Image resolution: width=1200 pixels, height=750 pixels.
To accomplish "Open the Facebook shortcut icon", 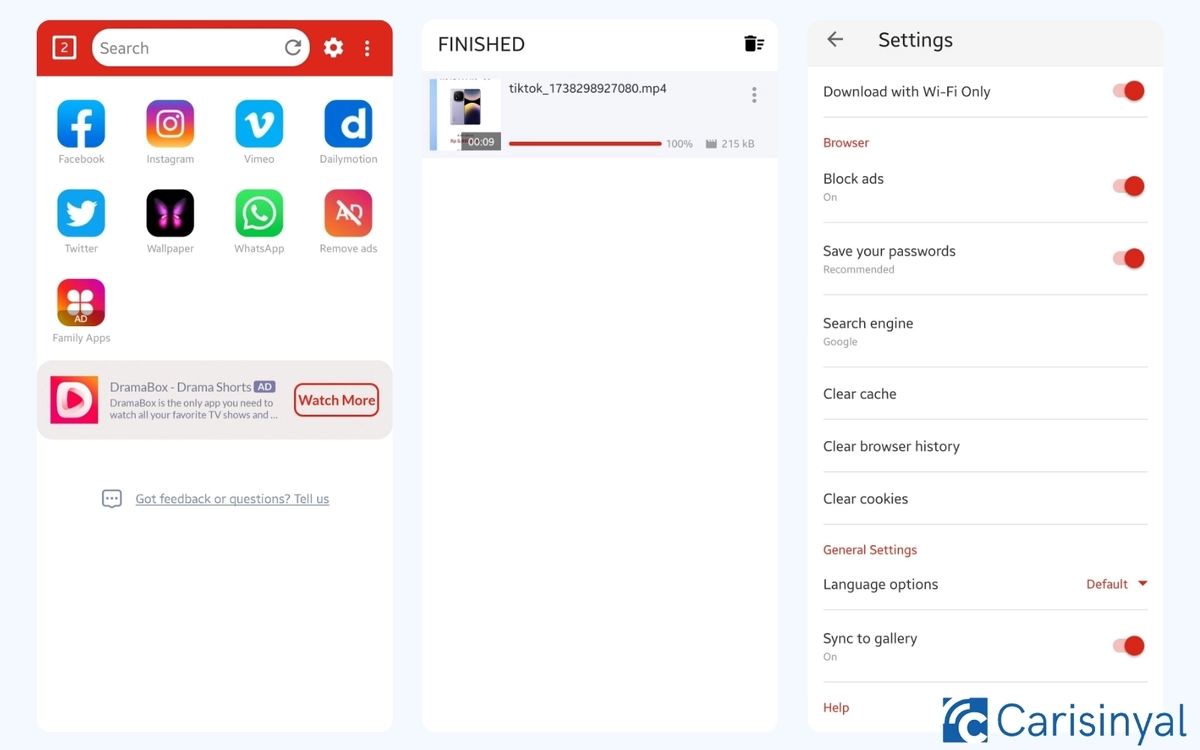I will (x=81, y=124).
